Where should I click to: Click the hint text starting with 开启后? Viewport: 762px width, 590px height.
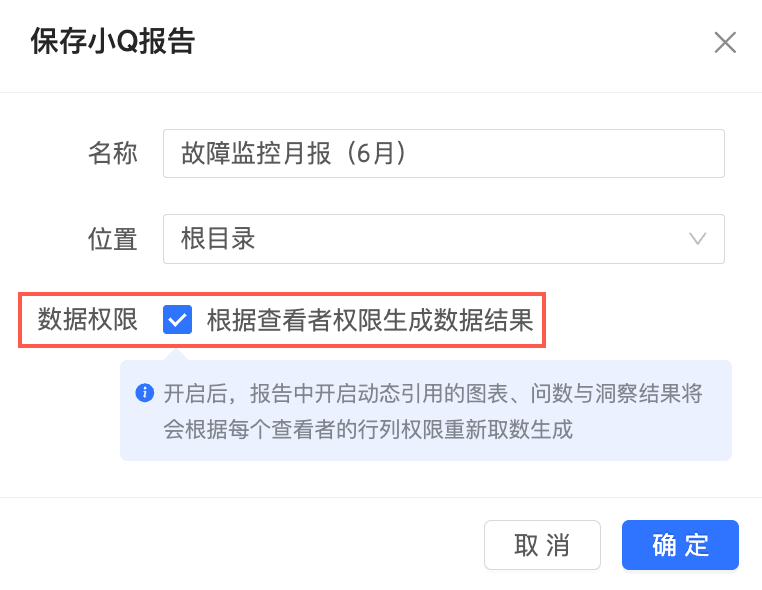(433, 393)
